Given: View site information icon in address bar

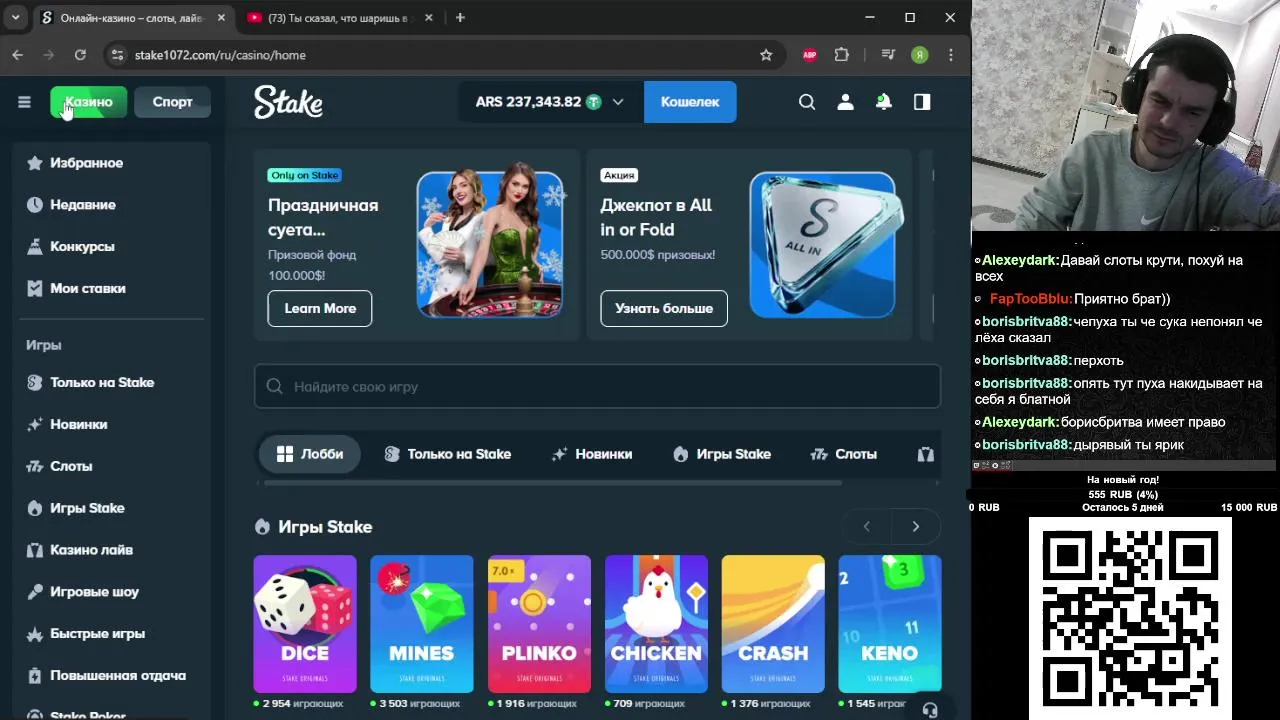Looking at the screenshot, I should pos(117,55).
